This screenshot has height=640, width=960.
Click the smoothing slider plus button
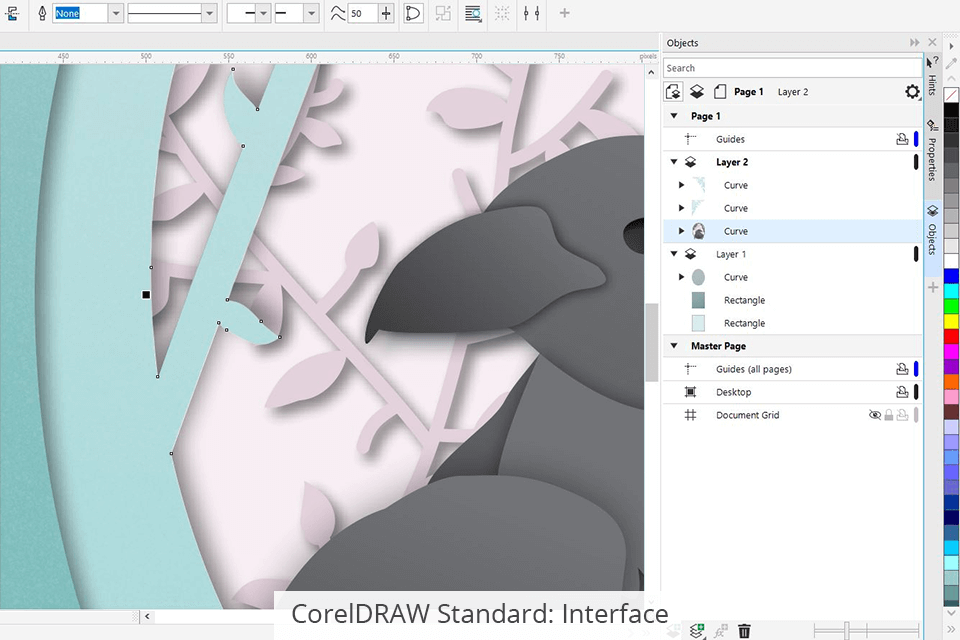(x=386, y=13)
